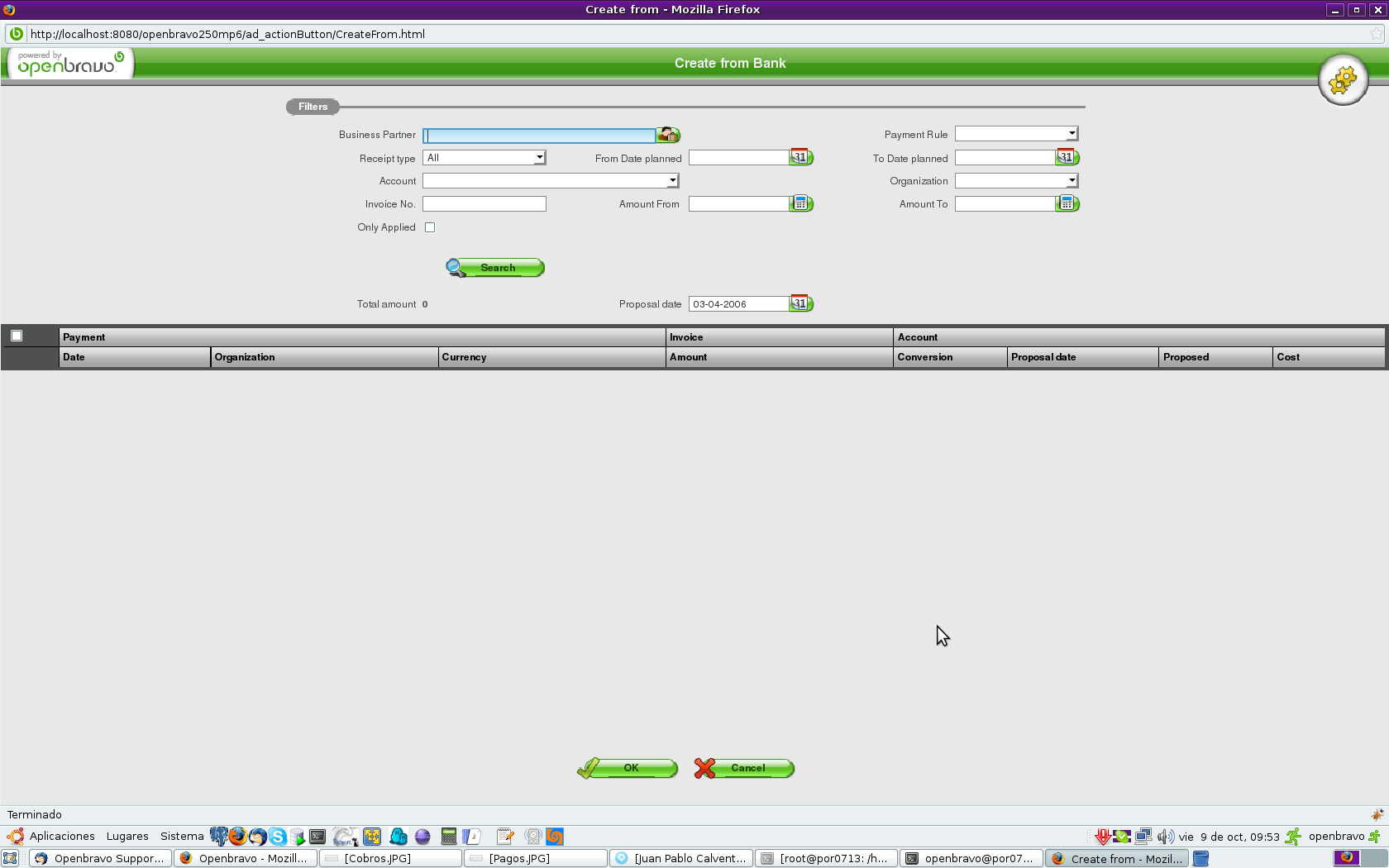Check the select-all checkbox in table header
This screenshot has height=868, width=1389.
[17, 336]
